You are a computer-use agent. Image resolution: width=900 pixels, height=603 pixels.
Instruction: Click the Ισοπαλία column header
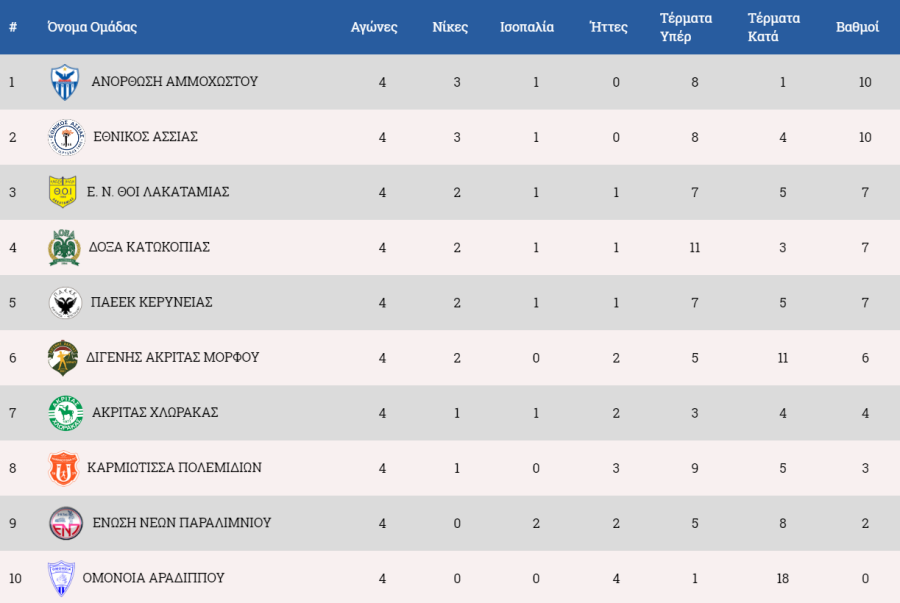pos(527,27)
